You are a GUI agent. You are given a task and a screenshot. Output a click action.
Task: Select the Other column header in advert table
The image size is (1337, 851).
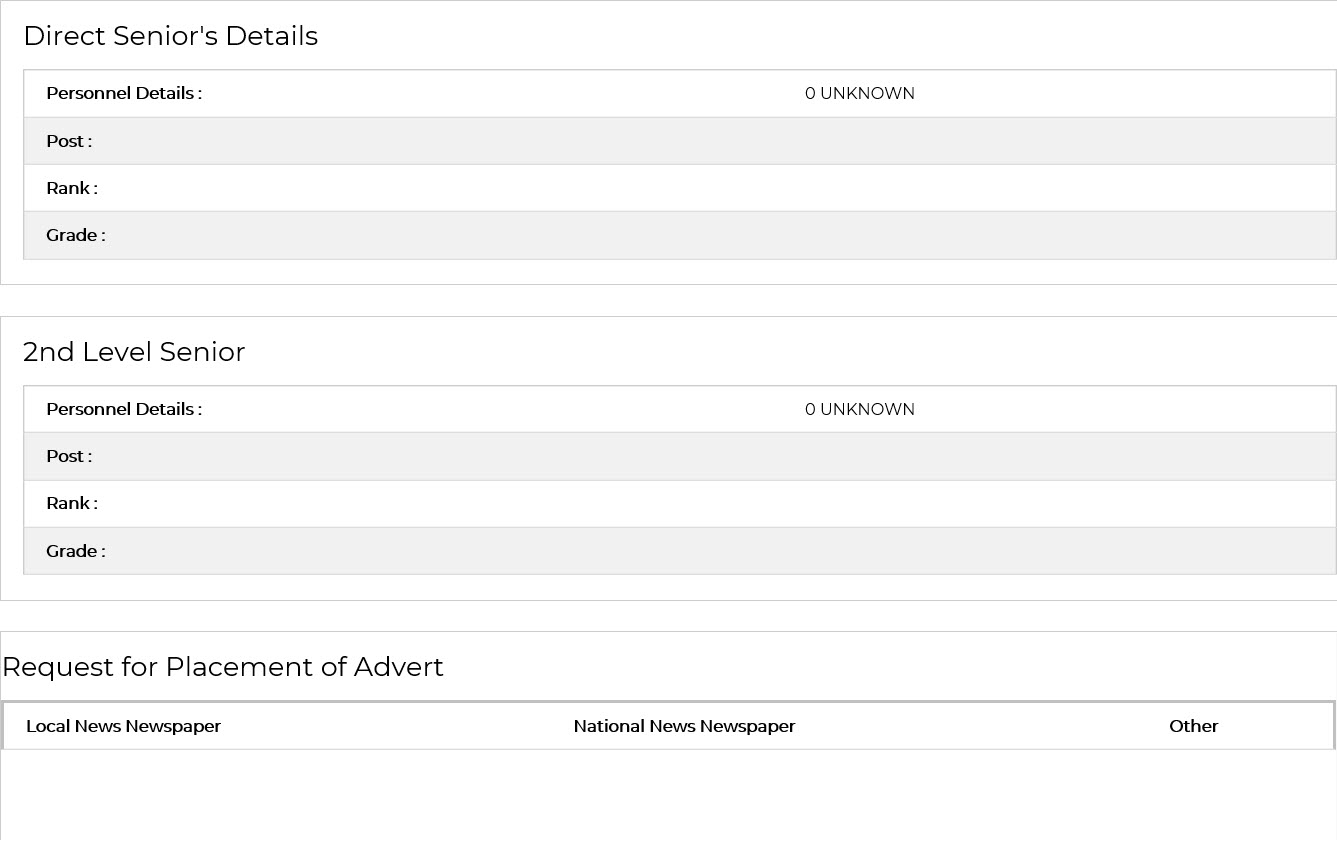(x=1193, y=726)
